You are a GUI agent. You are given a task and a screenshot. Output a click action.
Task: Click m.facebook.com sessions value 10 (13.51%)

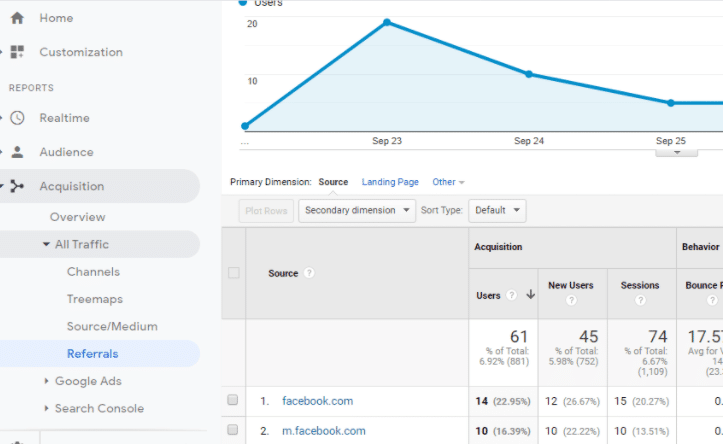641,431
